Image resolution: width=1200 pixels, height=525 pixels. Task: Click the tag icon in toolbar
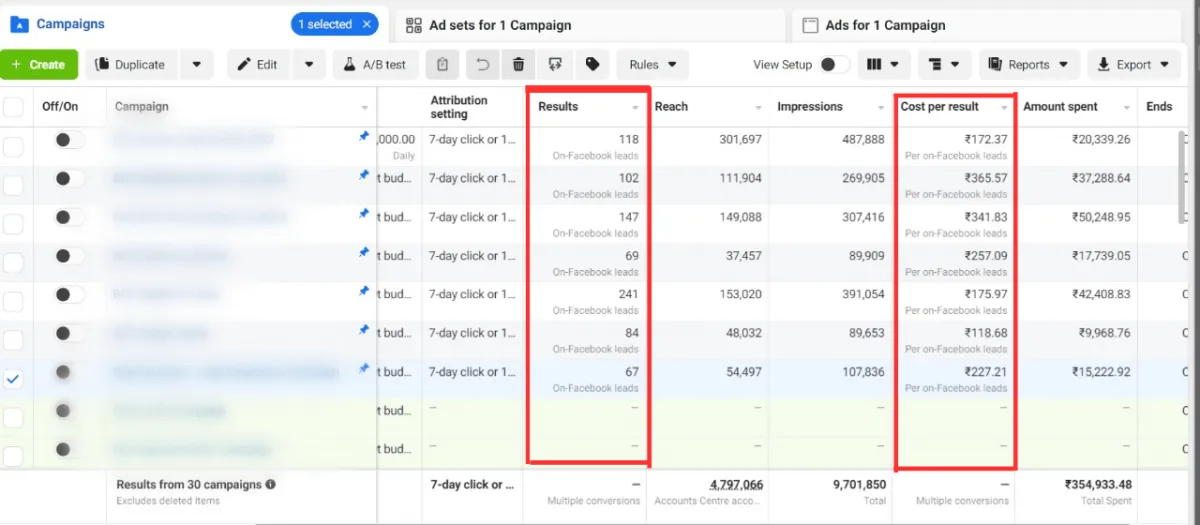(592, 65)
